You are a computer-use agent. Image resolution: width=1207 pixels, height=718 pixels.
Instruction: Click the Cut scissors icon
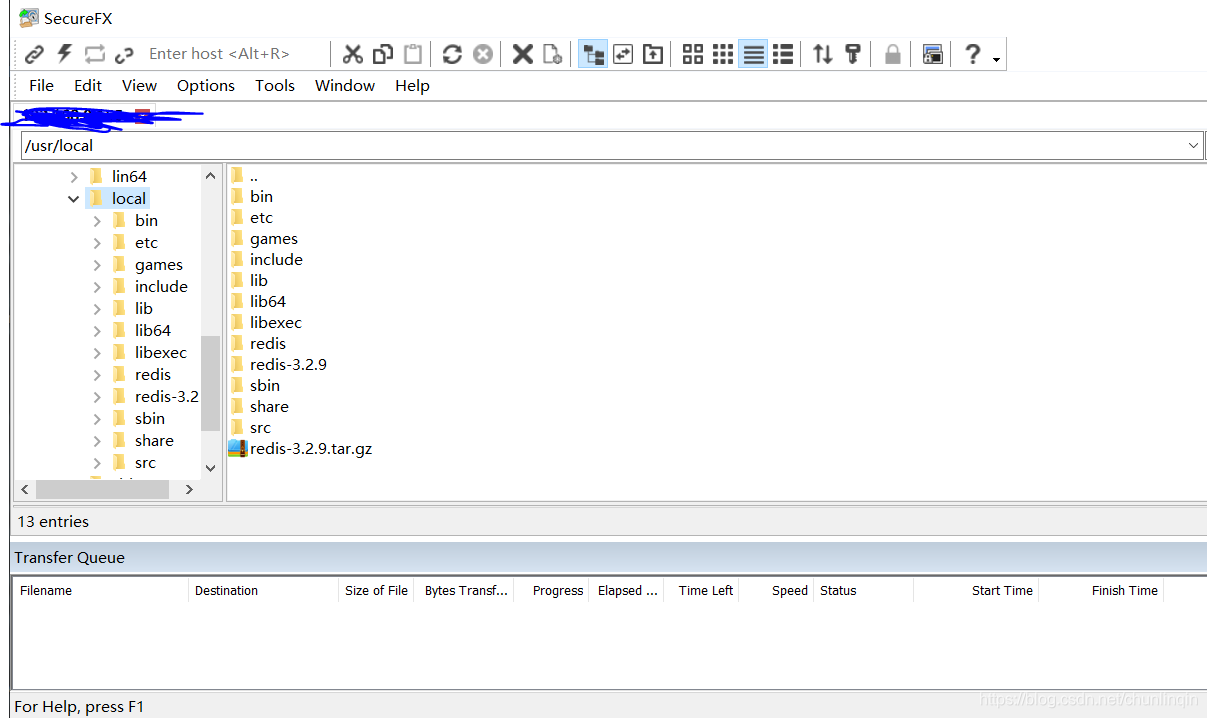click(352, 54)
